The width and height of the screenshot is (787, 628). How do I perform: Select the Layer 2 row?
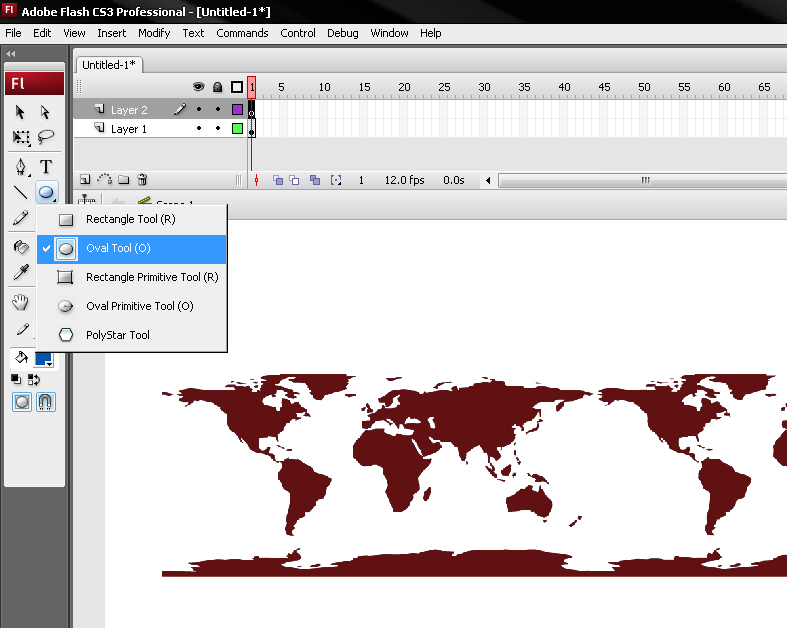tap(160, 109)
